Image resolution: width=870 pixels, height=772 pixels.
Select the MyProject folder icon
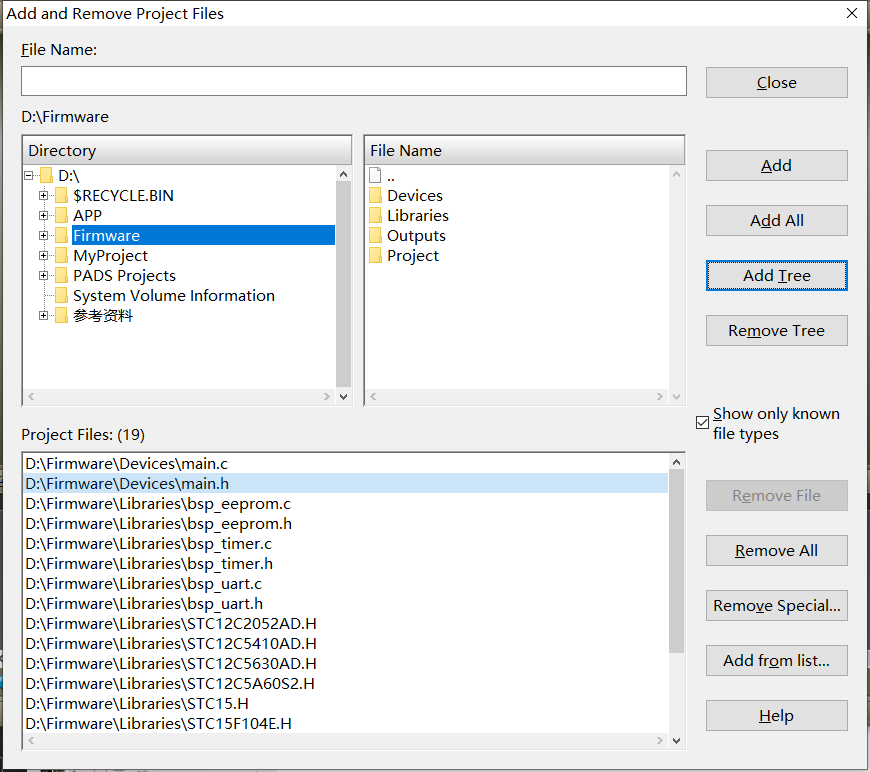point(62,255)
